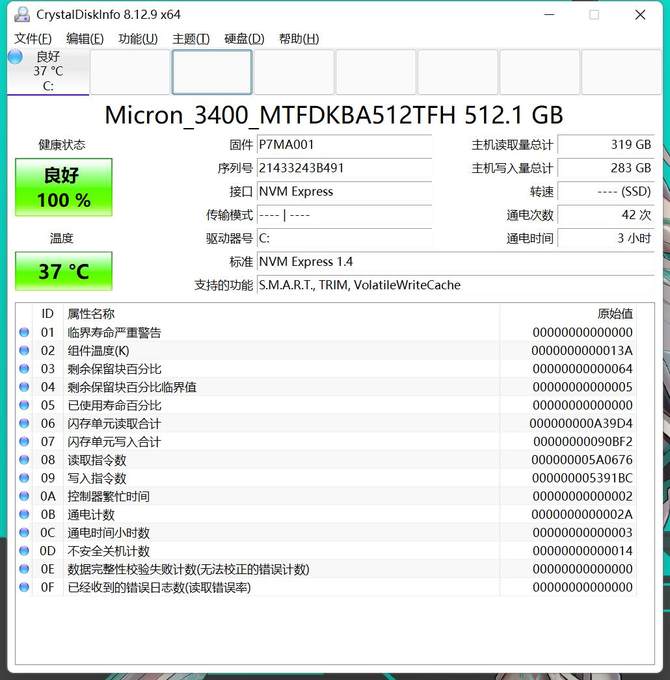Click raw value 00000000000064
Screen dimensions: 670x680
(582, 369)
